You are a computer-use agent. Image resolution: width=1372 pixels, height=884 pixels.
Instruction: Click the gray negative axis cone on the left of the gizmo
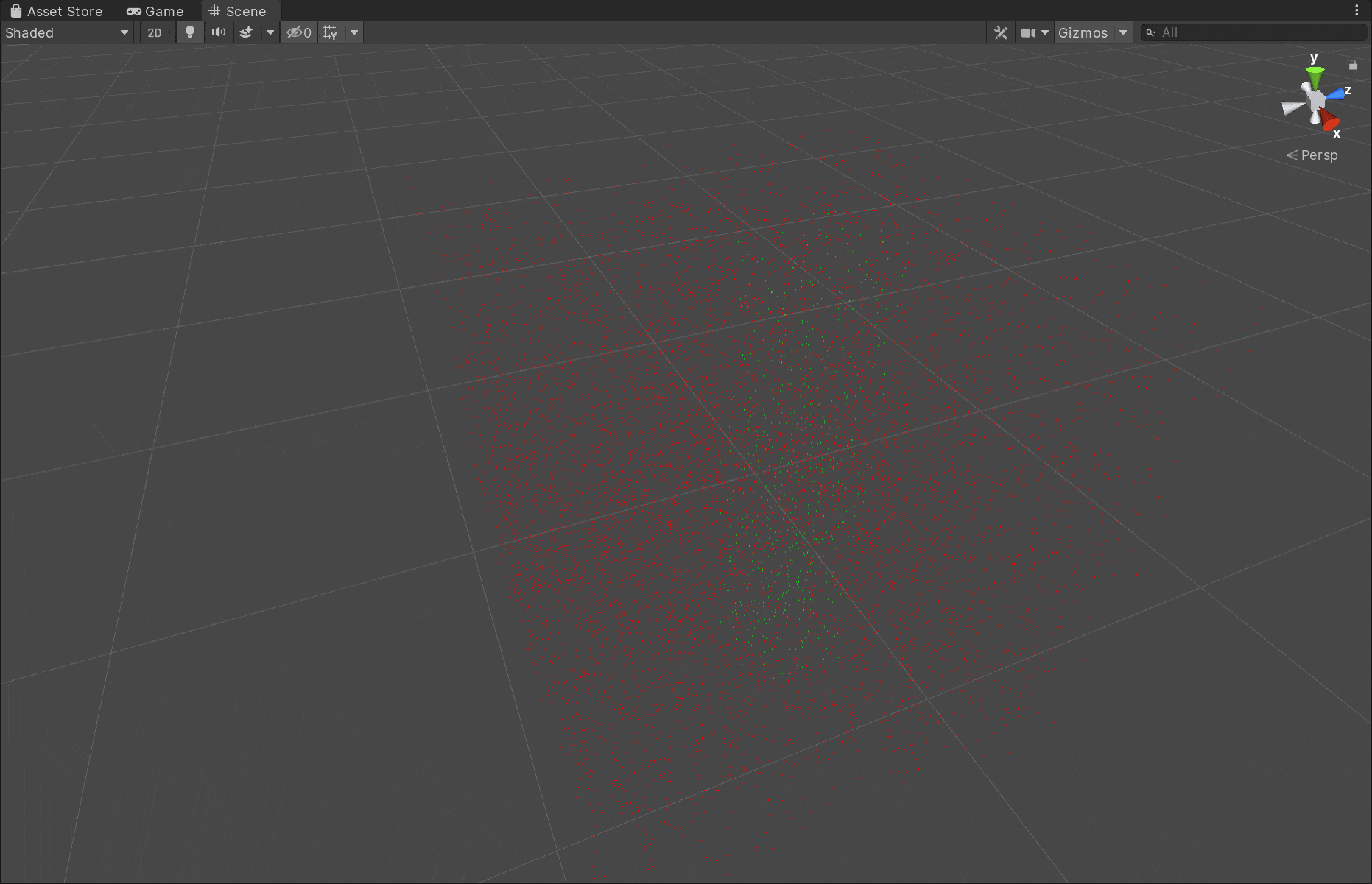(1292, 107)
